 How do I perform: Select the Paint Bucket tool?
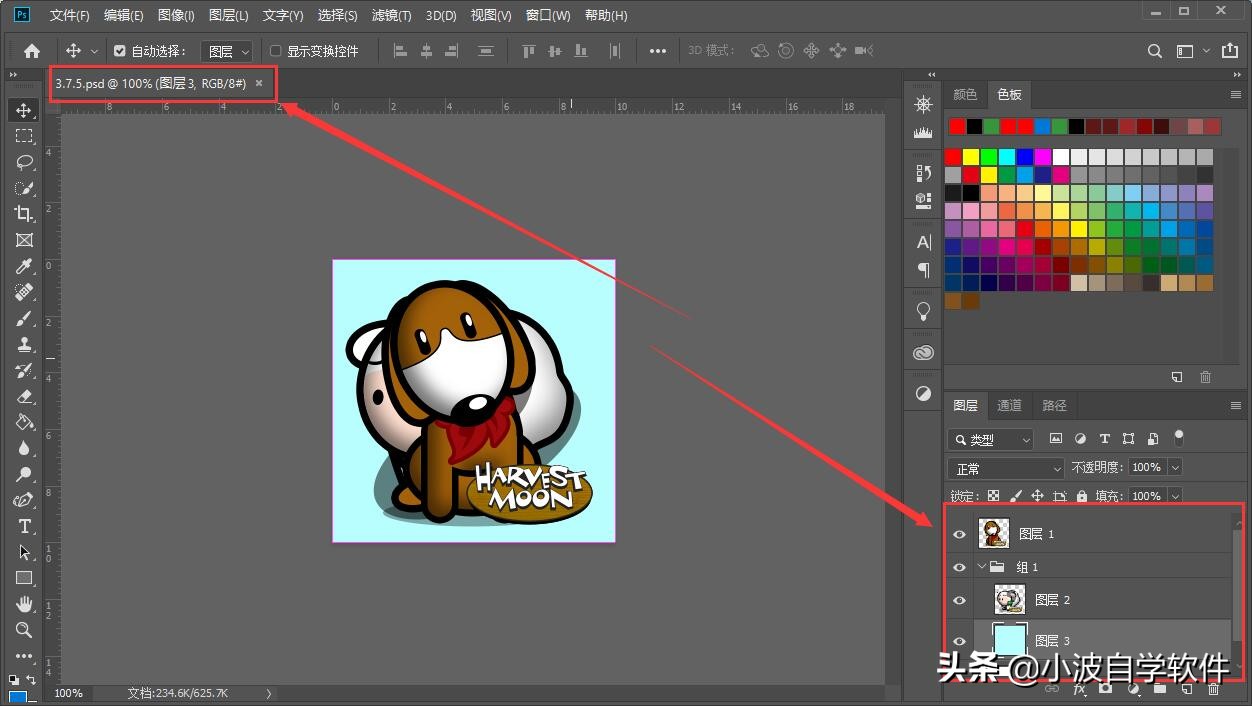tap(24, 422)
